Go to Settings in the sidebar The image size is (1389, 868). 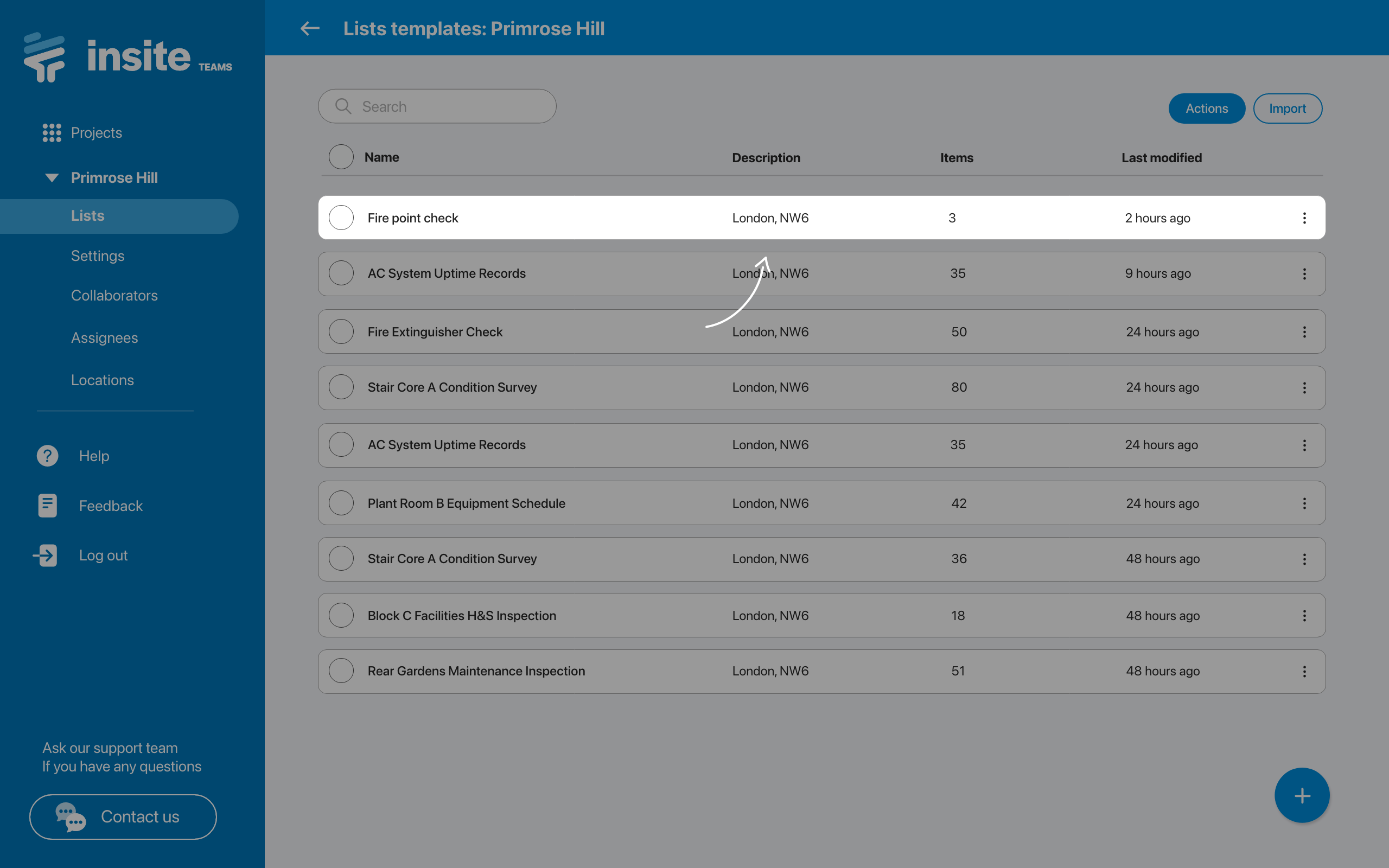click(98, 256)
